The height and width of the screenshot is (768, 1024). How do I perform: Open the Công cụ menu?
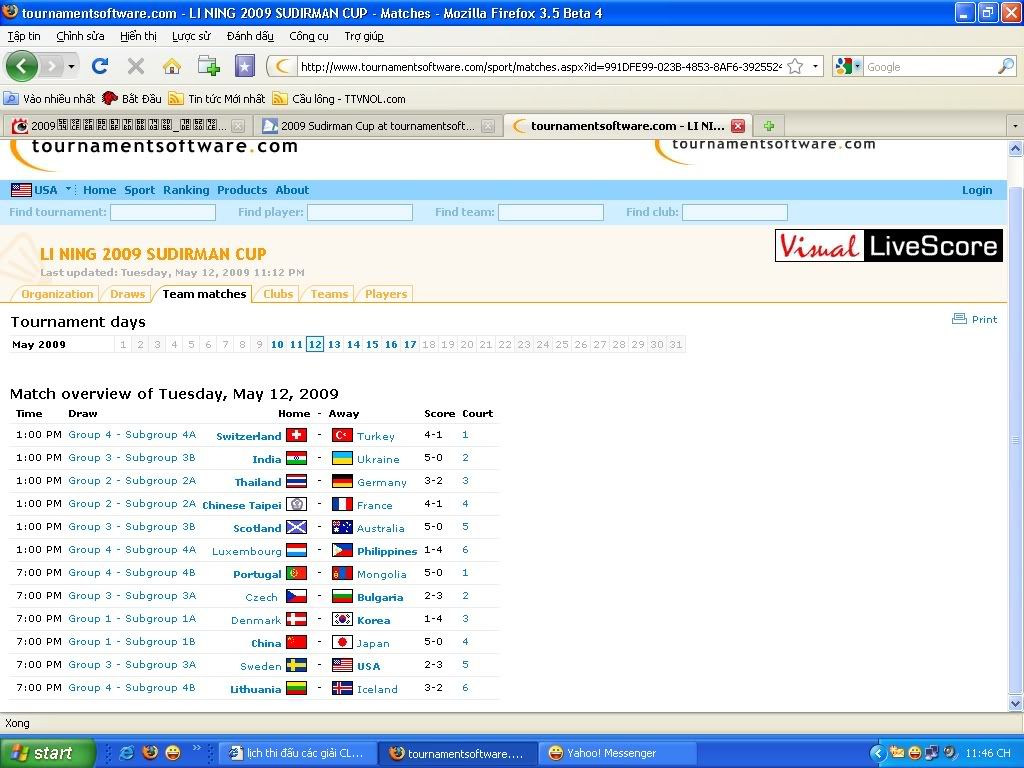click(309, 36)
